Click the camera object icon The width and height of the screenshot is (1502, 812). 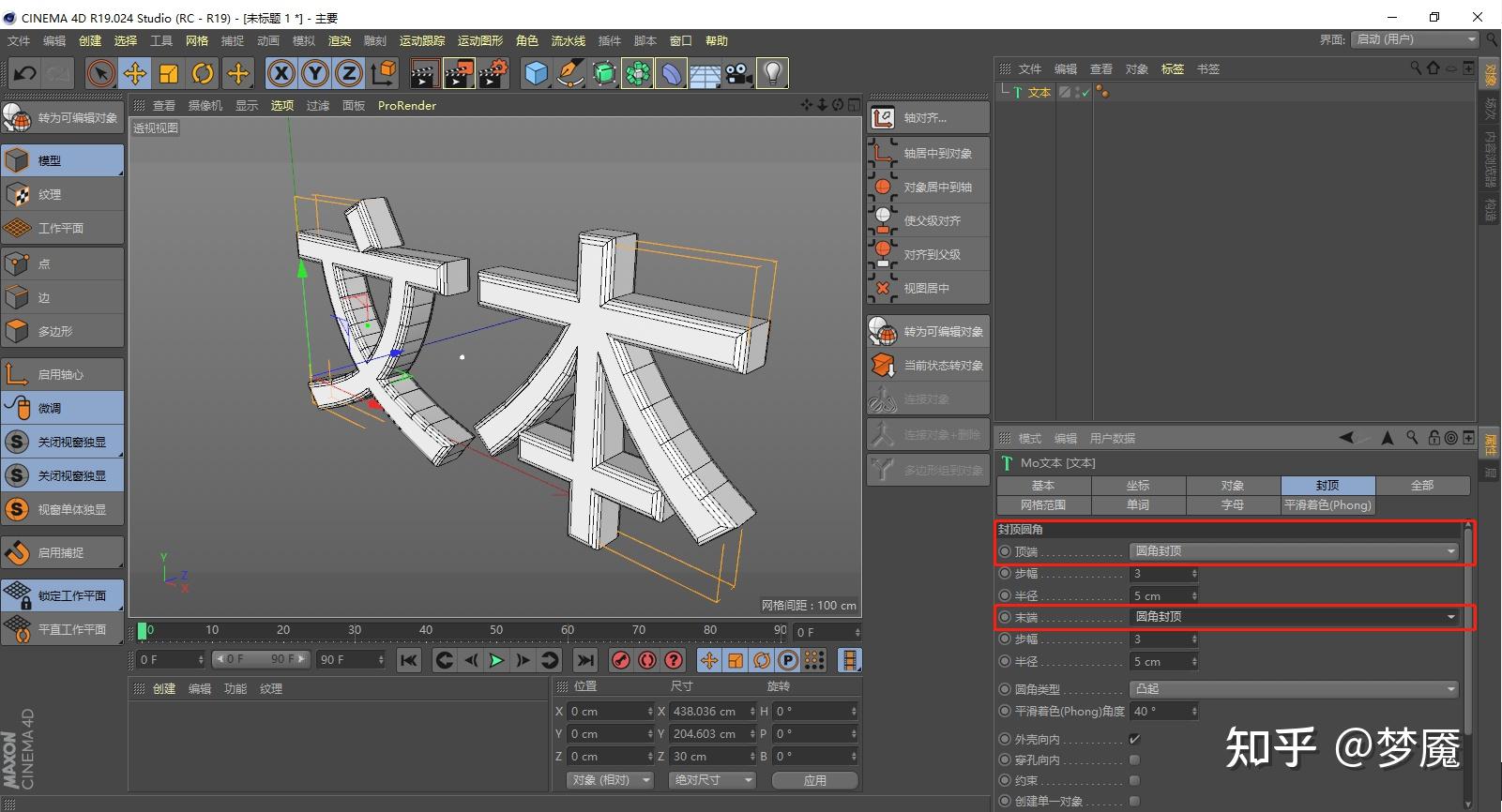(x=739, y=73)
